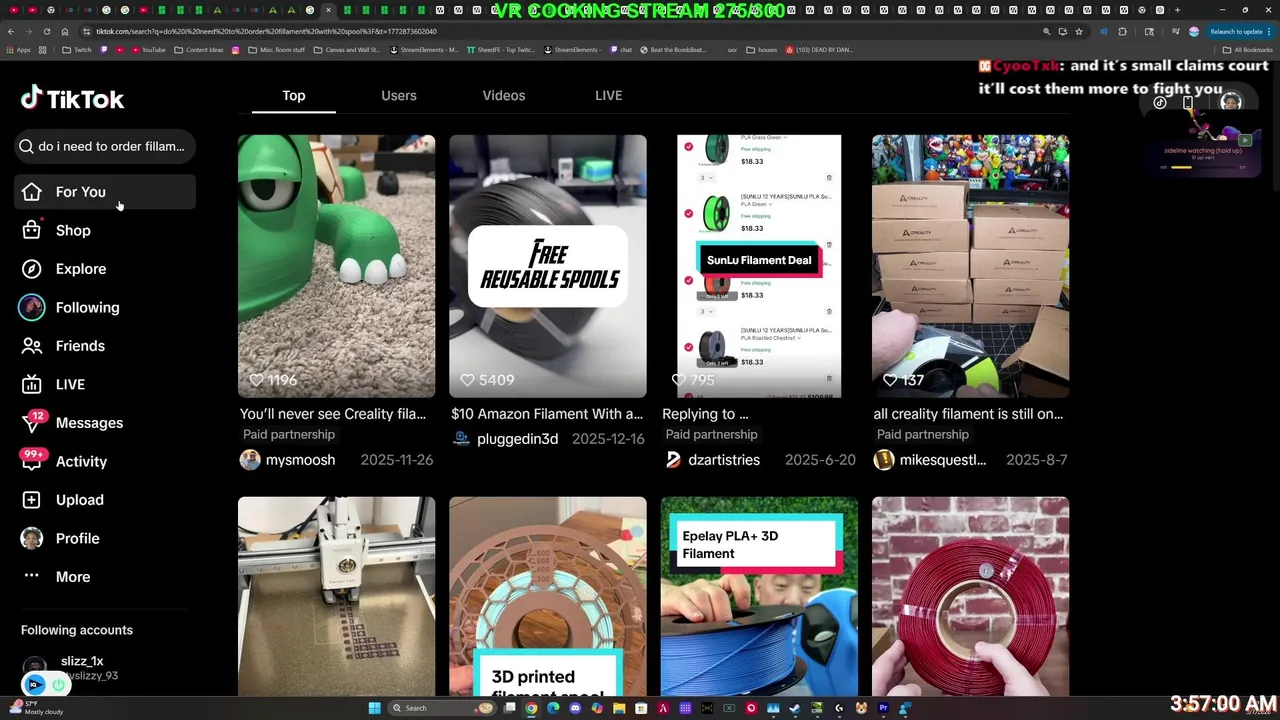Switch to the LIVE results tab
The height and width of the screenshot is (720, 1280).
pyautogui.click(x=608, y=96)
